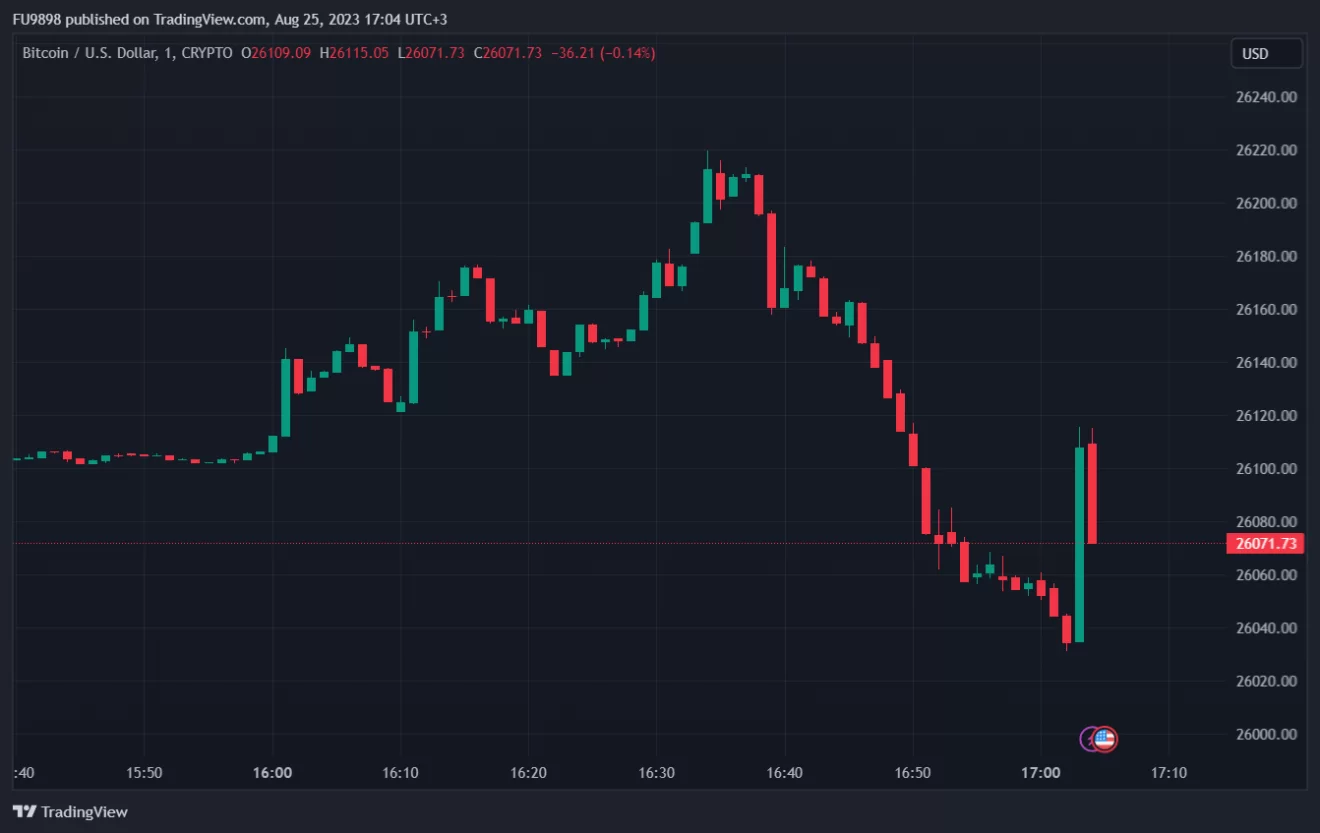1320x833 pixels.
Task: Click the 26240.00 price scale label
Action: (x=1266, y=97)
